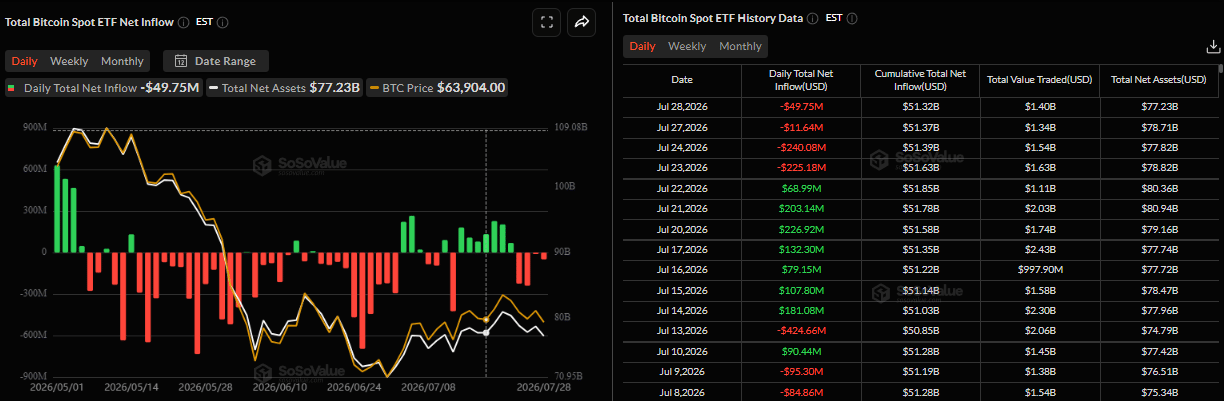Click info icon beside Net Inflow title

182,22
